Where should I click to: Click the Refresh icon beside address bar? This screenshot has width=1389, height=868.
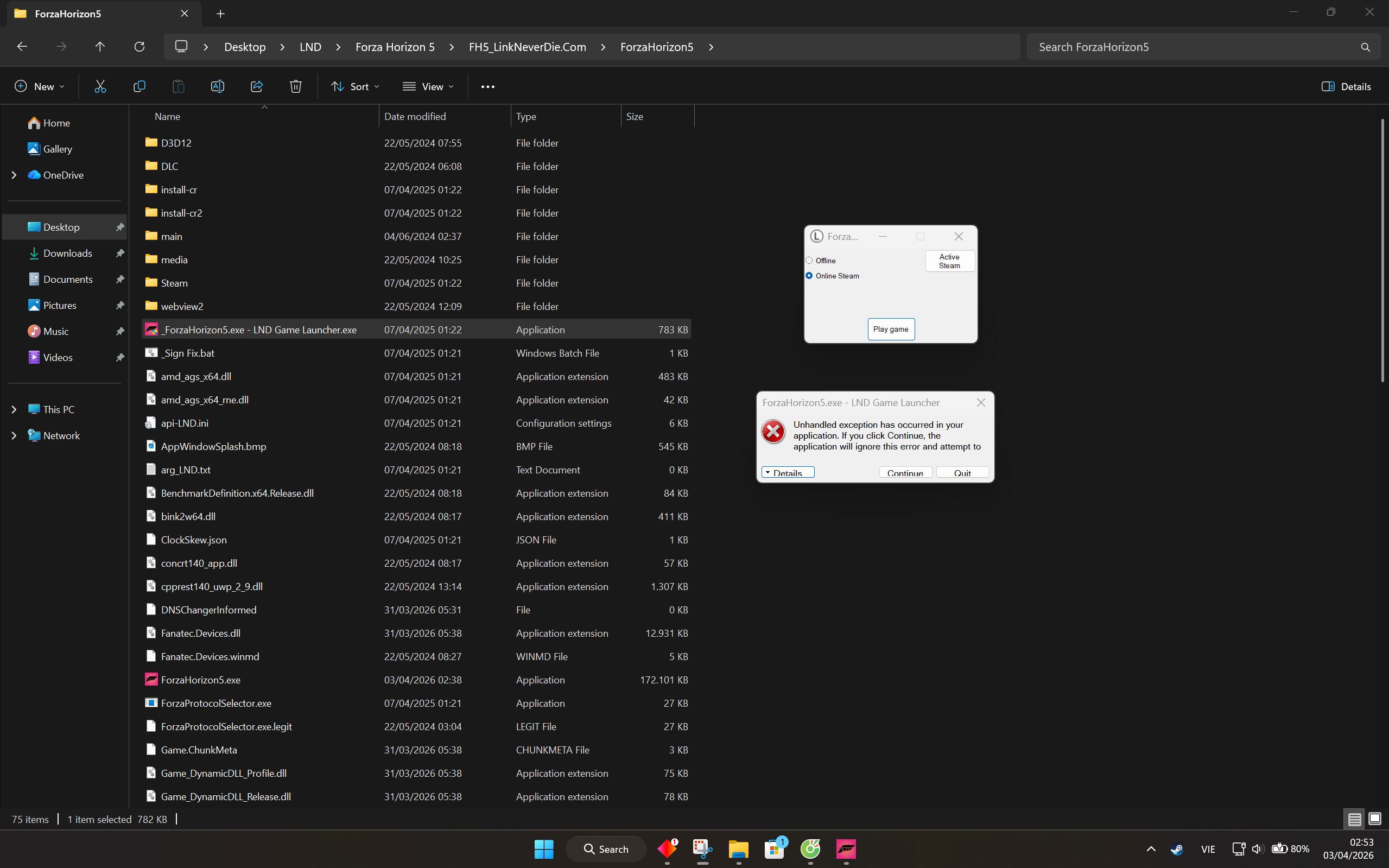[139, 47]
